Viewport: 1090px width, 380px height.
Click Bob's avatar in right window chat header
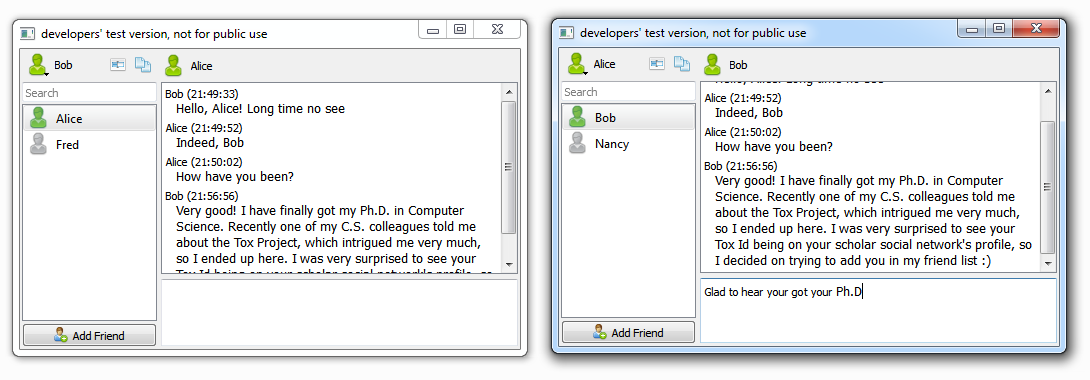(713, 65)
